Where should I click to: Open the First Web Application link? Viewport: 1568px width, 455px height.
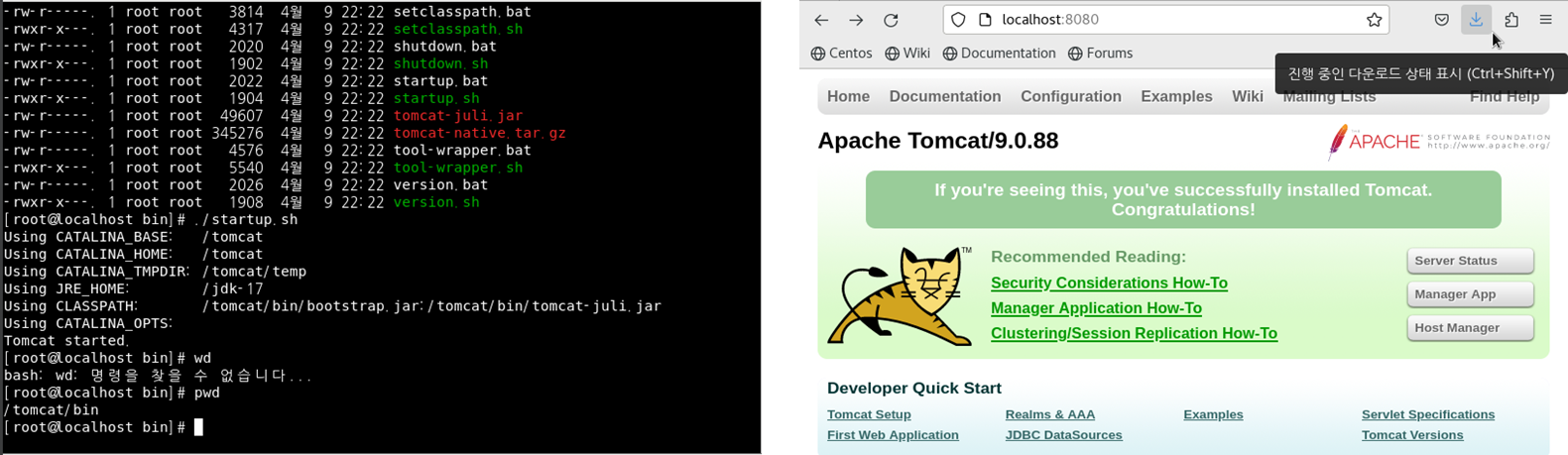tap(893, 435)
